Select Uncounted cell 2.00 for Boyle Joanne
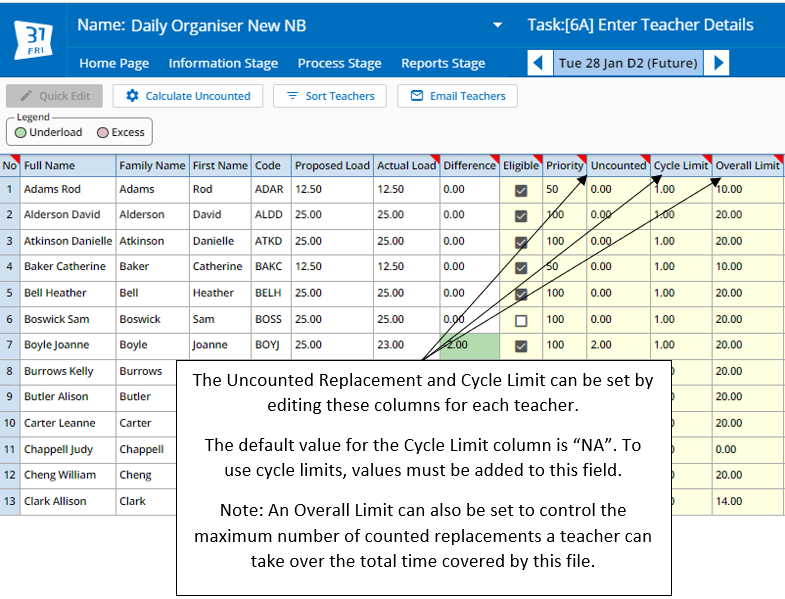This screenshot has width=785, height=599. [619, 345]
